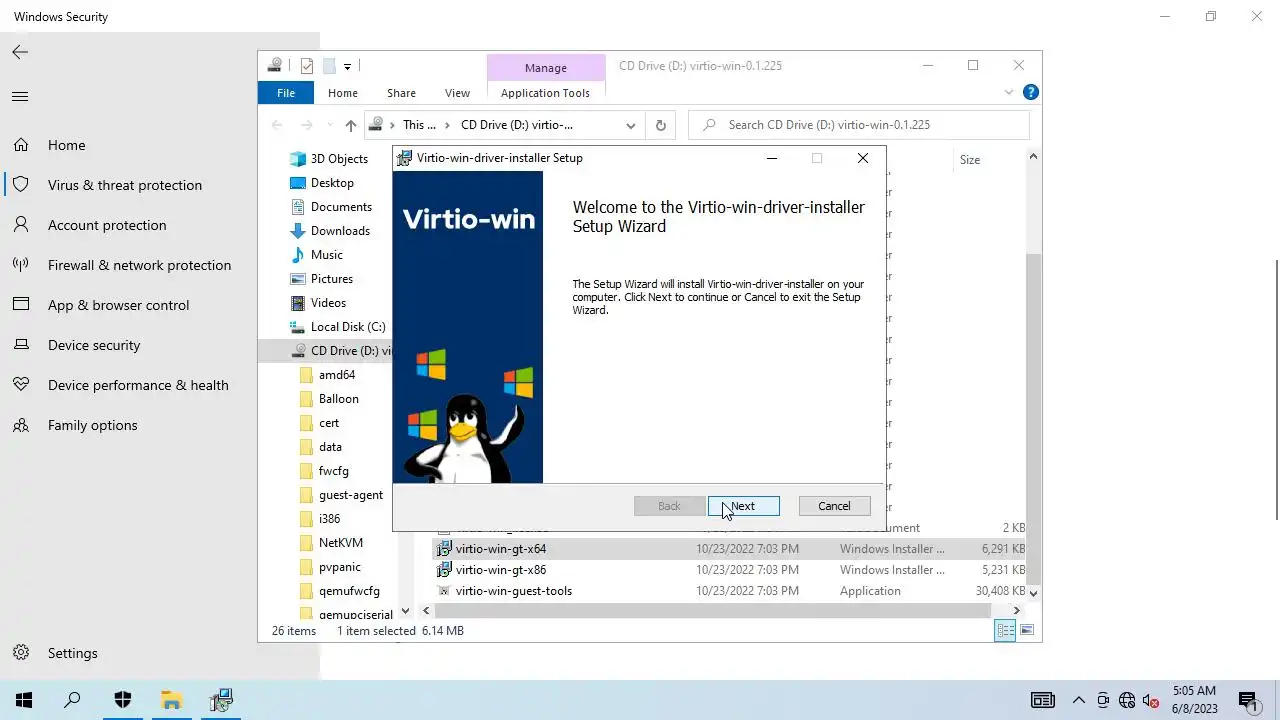Click Next in the Virtio-win setup wizard
The height and width of the screenshot is (720, 1280).
744,506
